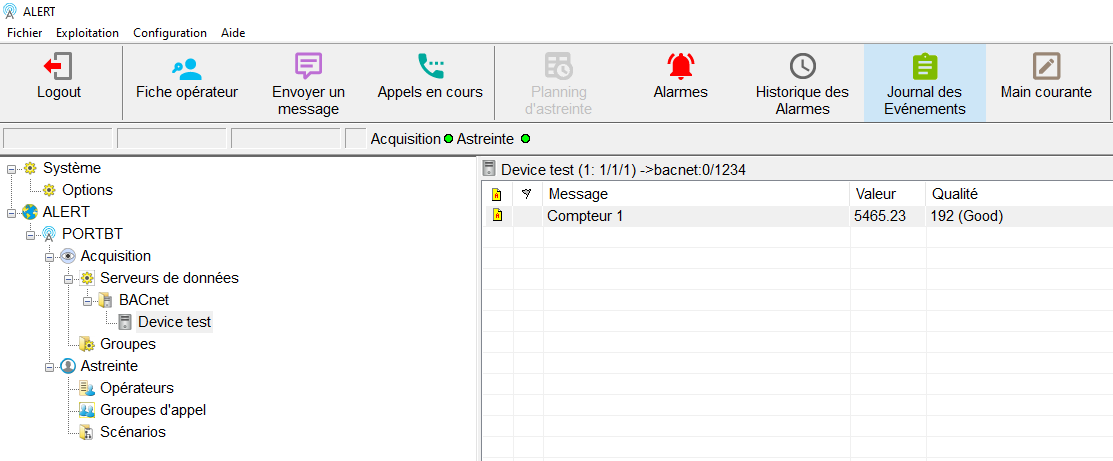The height and width of the screenshot is (461, 1113).
Task: Select Device test in the tree
Action: [x=174, y=322]
